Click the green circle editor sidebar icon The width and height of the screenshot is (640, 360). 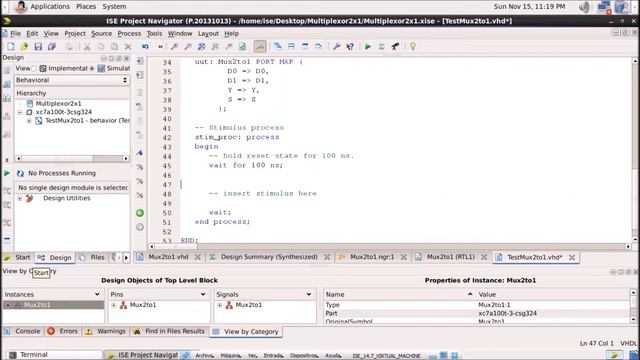coord(140,213)
